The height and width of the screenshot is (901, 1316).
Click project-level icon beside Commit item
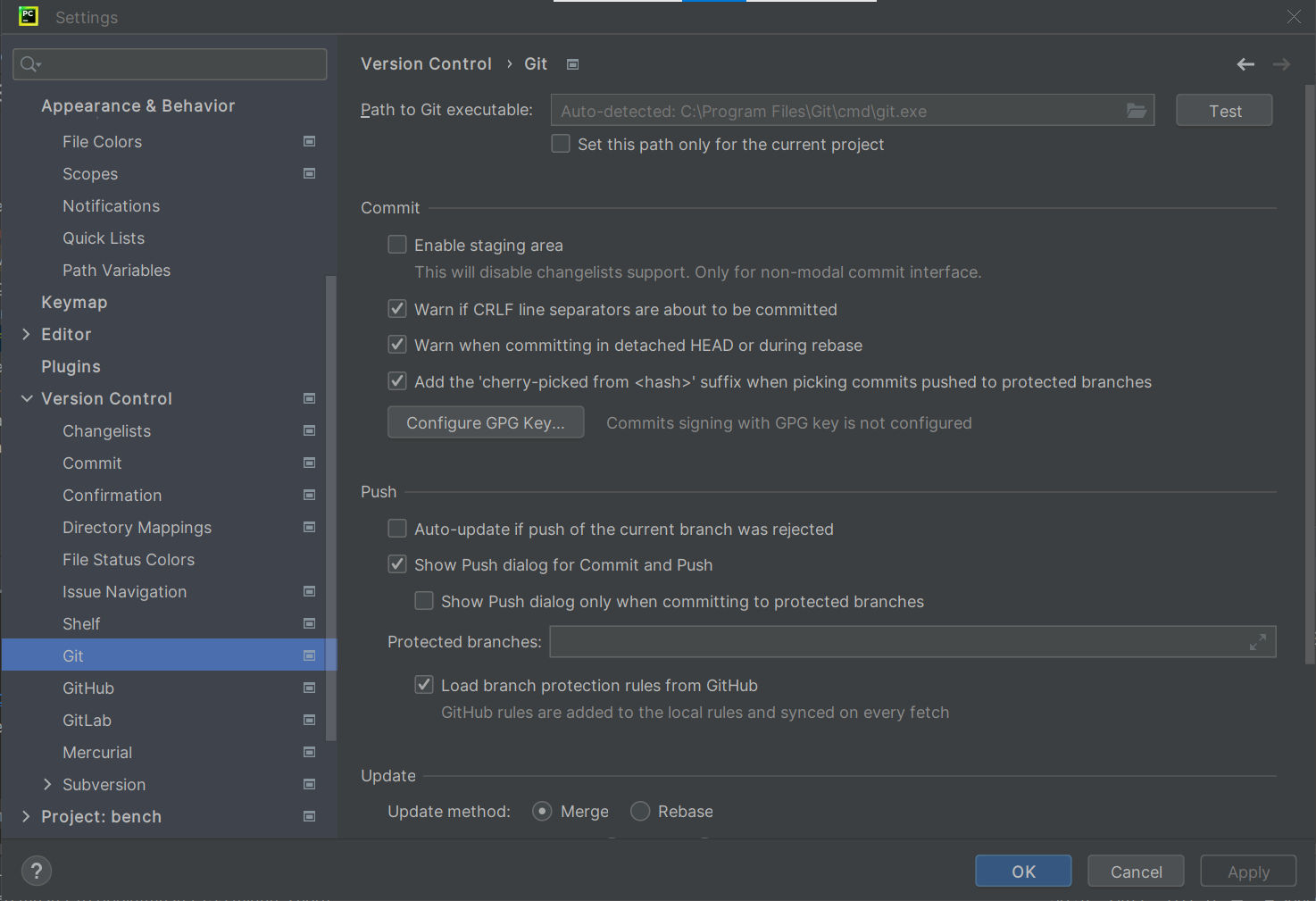pos(310,463)
